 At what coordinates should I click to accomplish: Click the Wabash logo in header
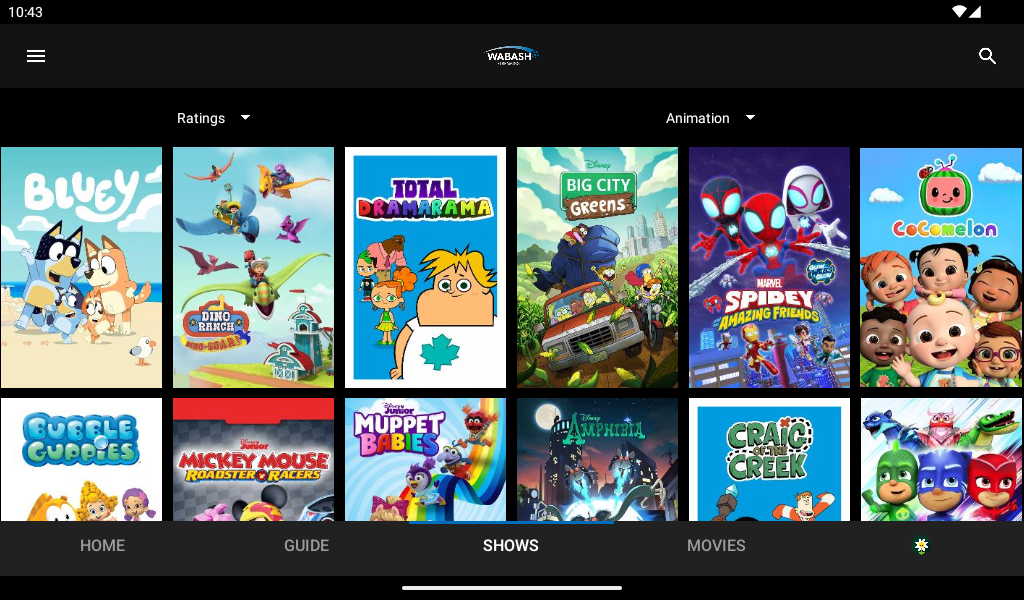tap(511, 56)
